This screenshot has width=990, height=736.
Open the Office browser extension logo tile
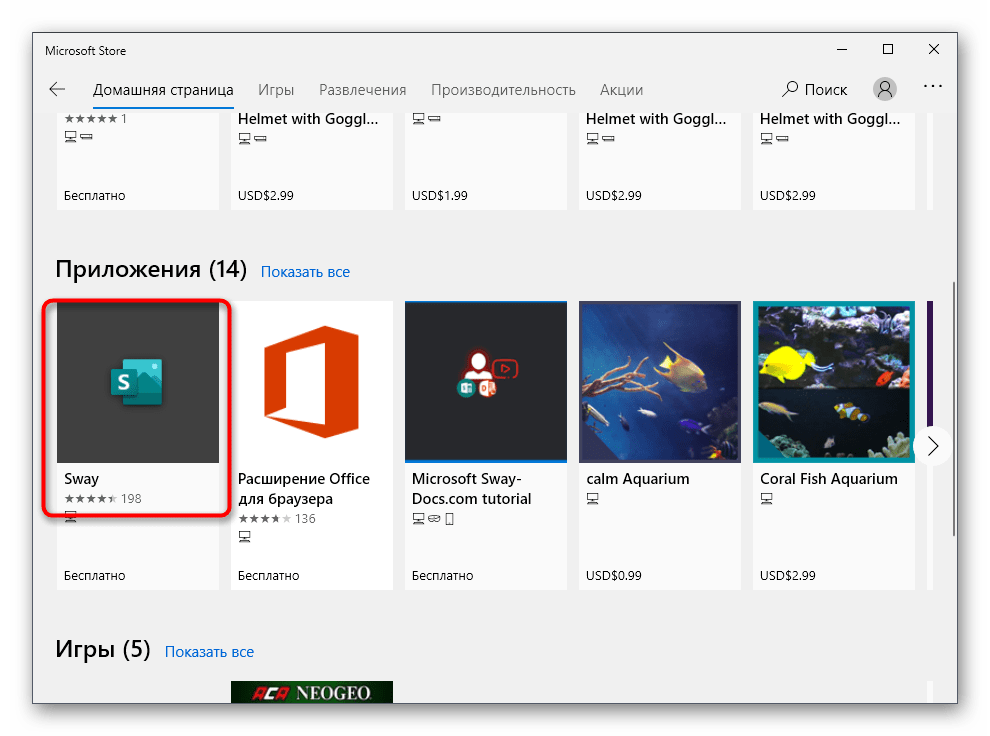pos(312,382)
